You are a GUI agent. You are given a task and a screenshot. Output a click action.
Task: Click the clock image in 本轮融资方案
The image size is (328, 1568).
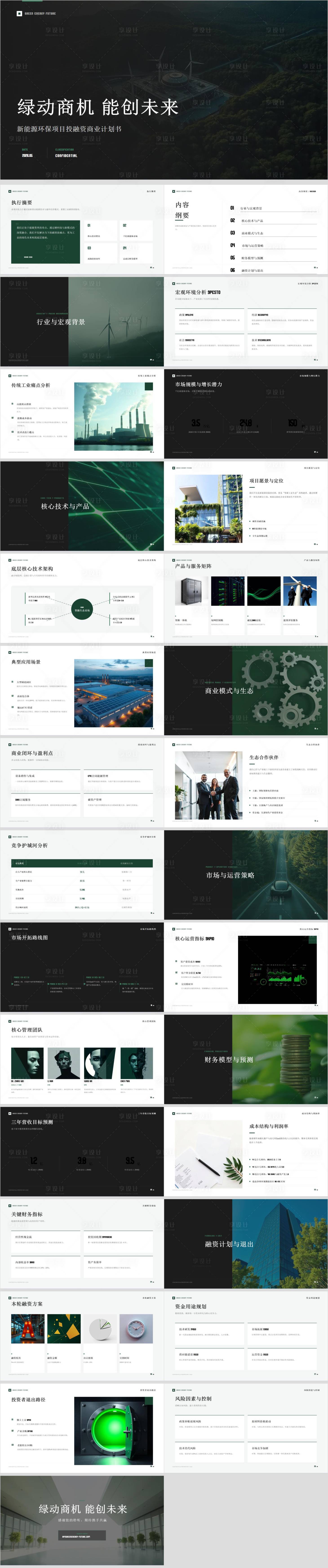coord(136,1329)
